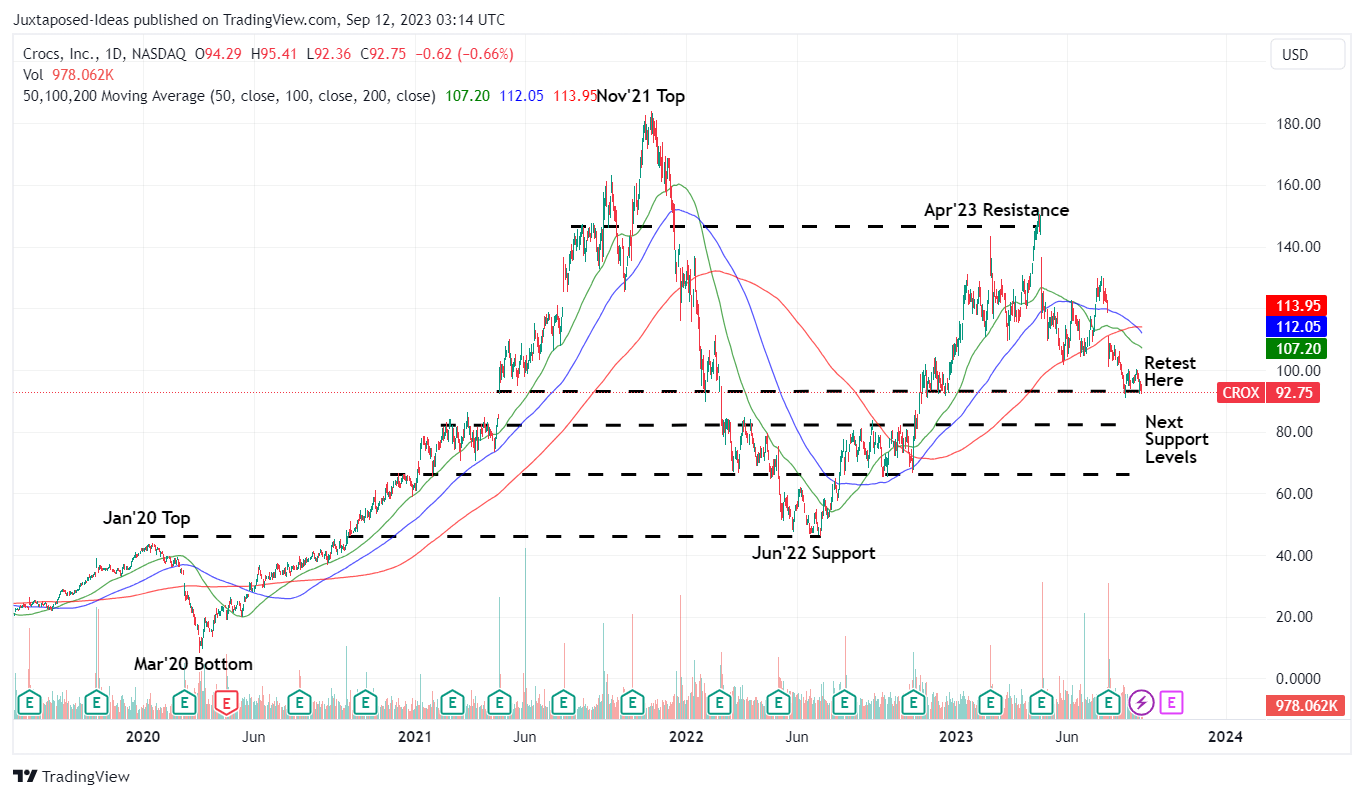1364x798 pixels.
Task: Click the 2024 label on the time axis
Action: click(1226, 737)
